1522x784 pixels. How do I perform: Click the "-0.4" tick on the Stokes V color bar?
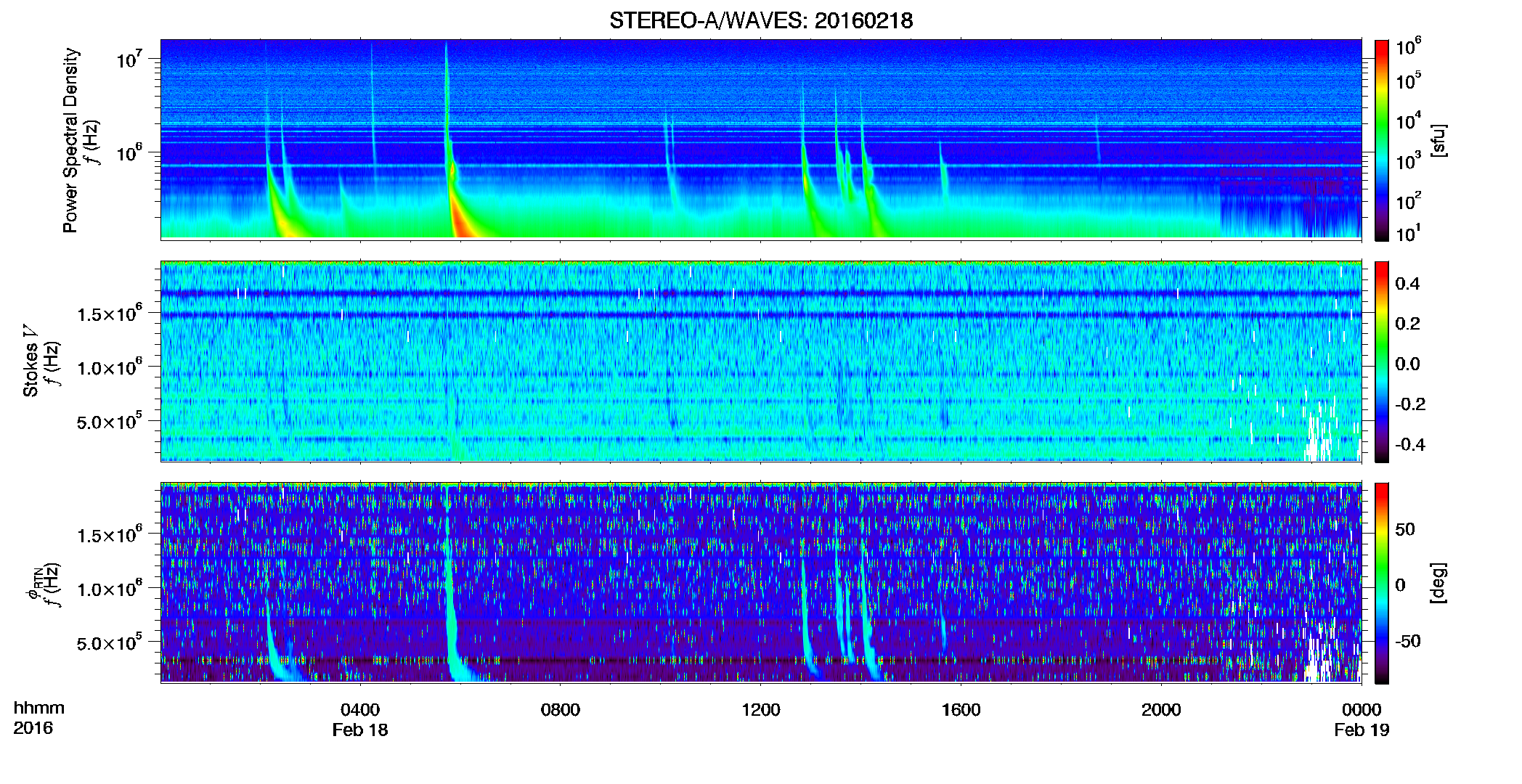coord(1410,444)
